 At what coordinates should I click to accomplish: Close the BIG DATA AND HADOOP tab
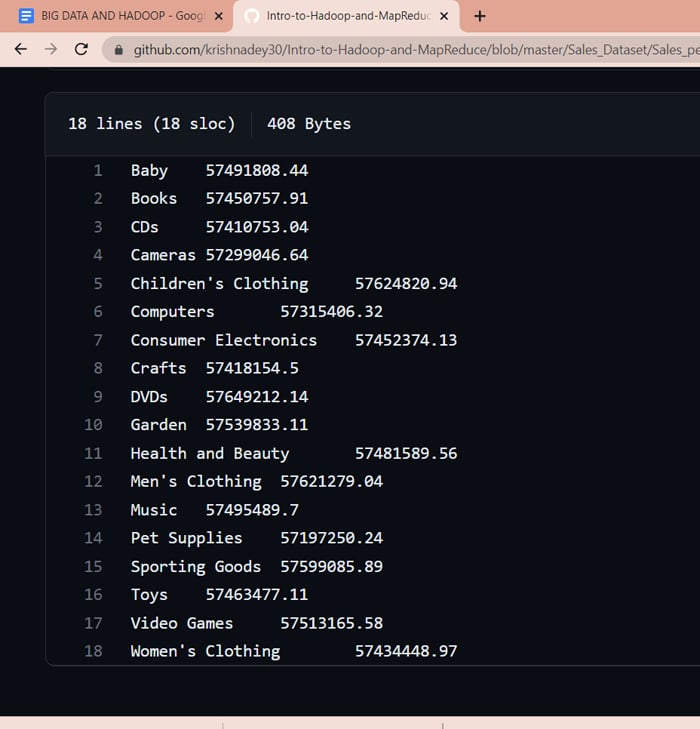tap(219, 16)
